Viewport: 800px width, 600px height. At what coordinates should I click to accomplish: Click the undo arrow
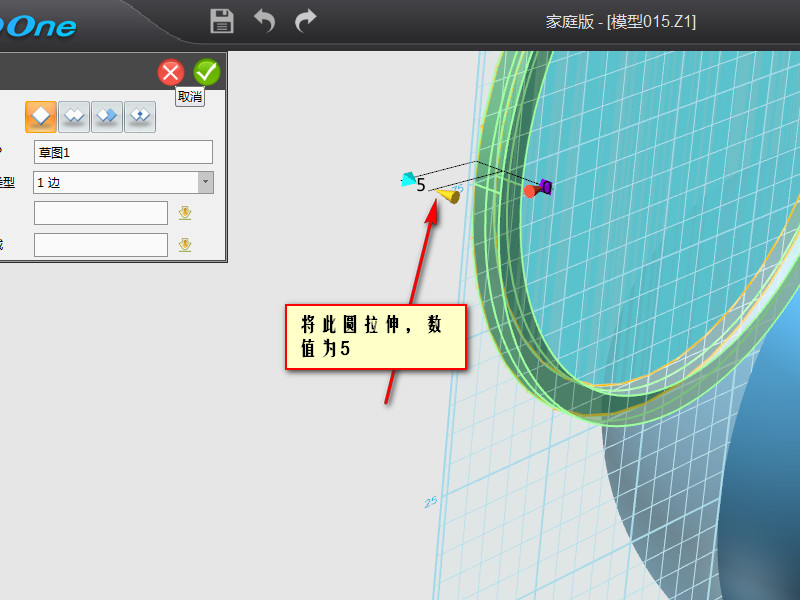tap(264, 20)
